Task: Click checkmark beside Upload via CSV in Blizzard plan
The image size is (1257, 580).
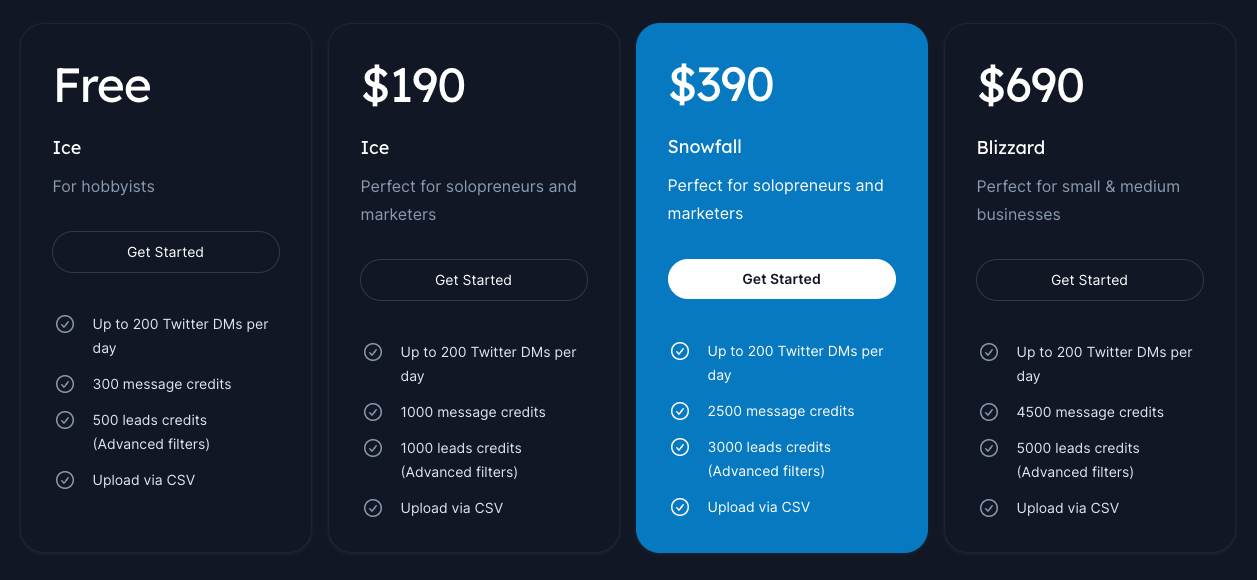Action: 989,508
